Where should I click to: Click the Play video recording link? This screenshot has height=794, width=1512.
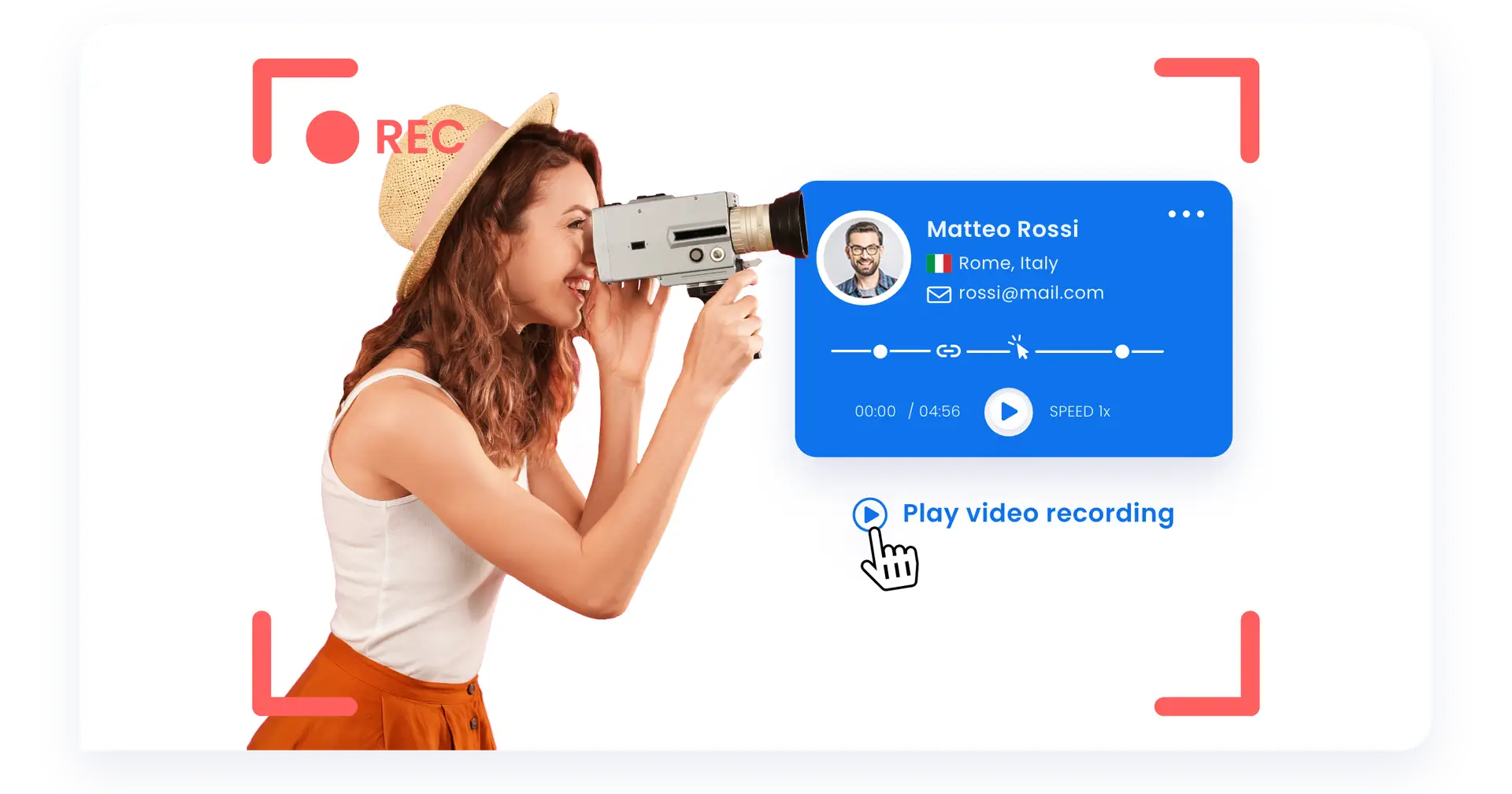(x=1038, y=513)
